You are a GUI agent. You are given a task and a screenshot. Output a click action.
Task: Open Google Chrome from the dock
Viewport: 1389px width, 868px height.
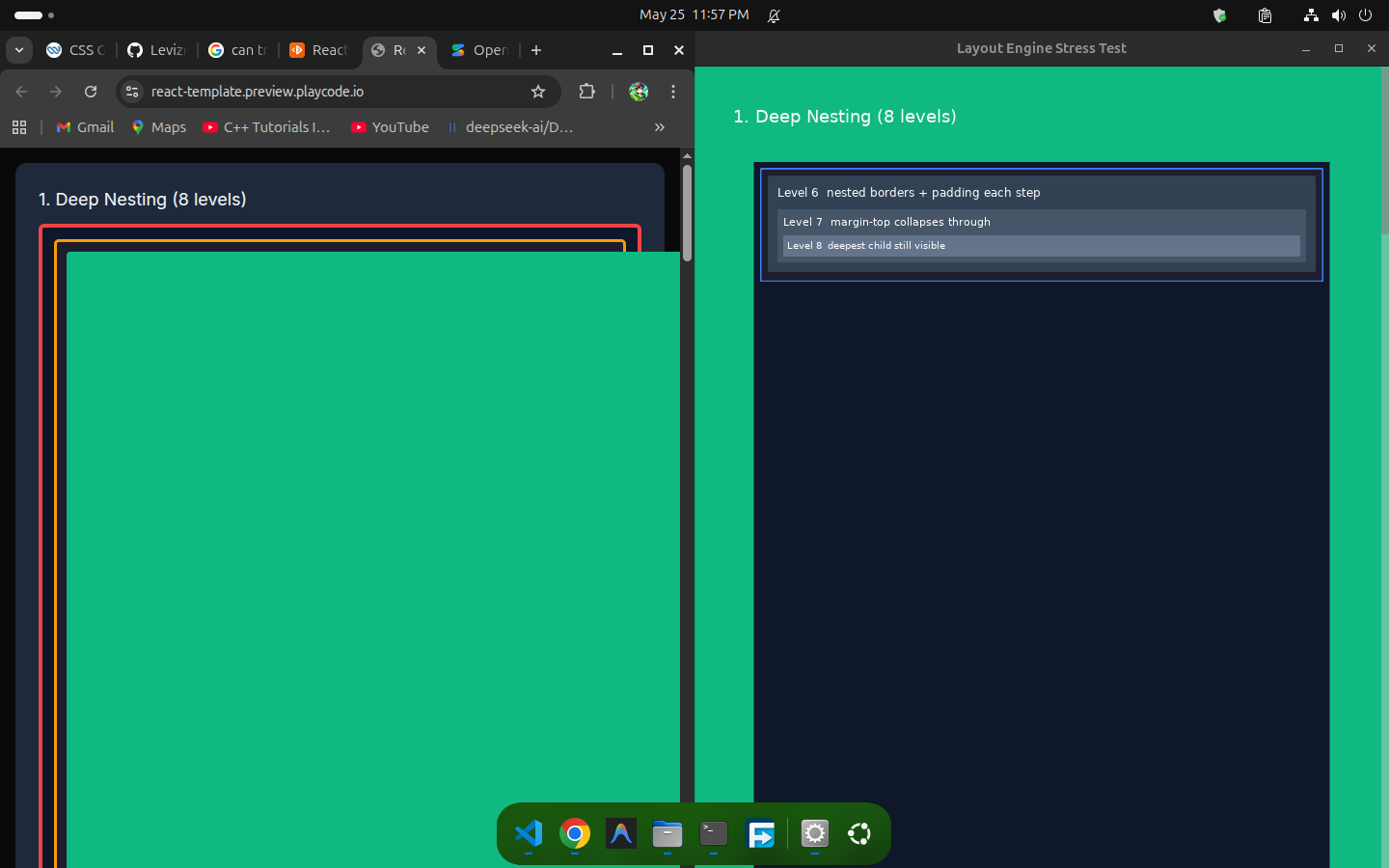(x=575, y=833)
